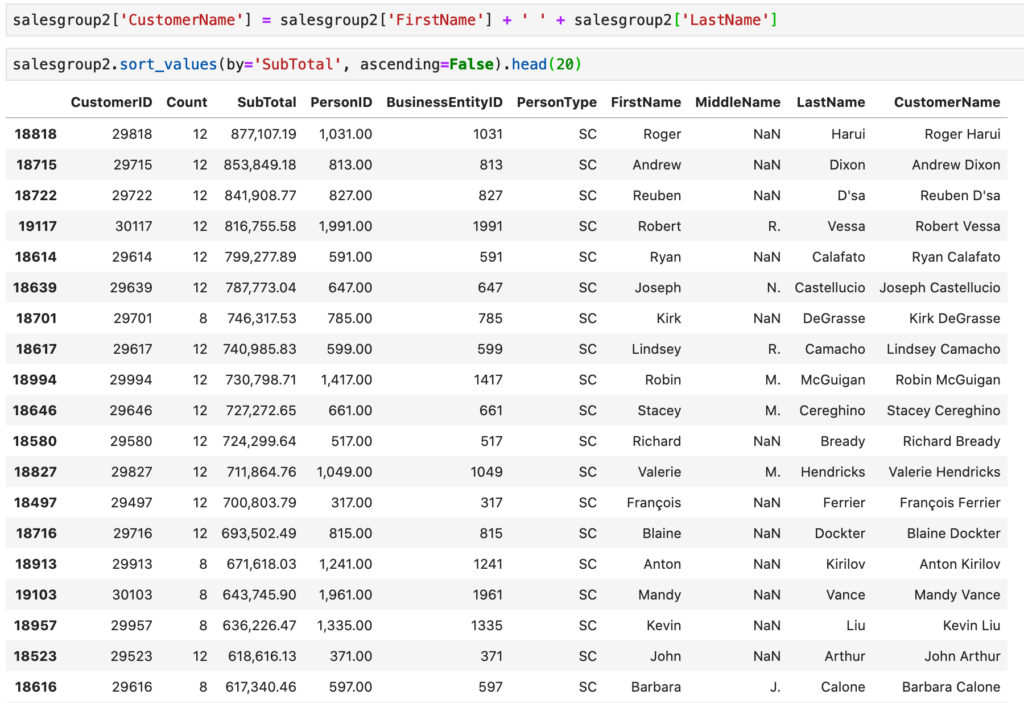Click the CustomerID column header
The width and height of the screenshot is (1024, 703).
pyautogui.click(x=111, y=102)
